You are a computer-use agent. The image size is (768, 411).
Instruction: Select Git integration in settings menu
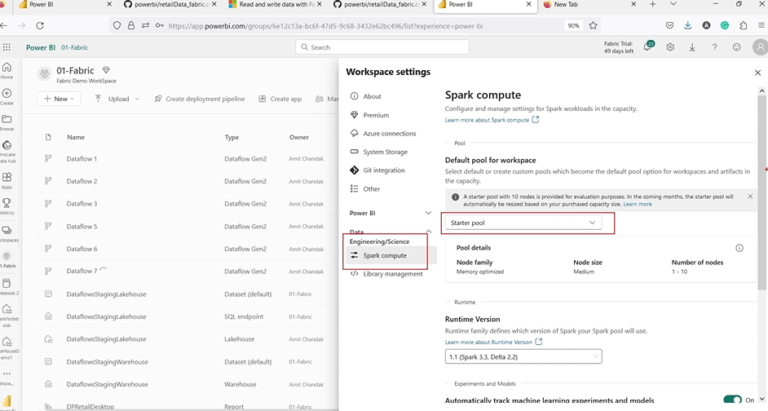pyautogui.click(x=384, y=170)
